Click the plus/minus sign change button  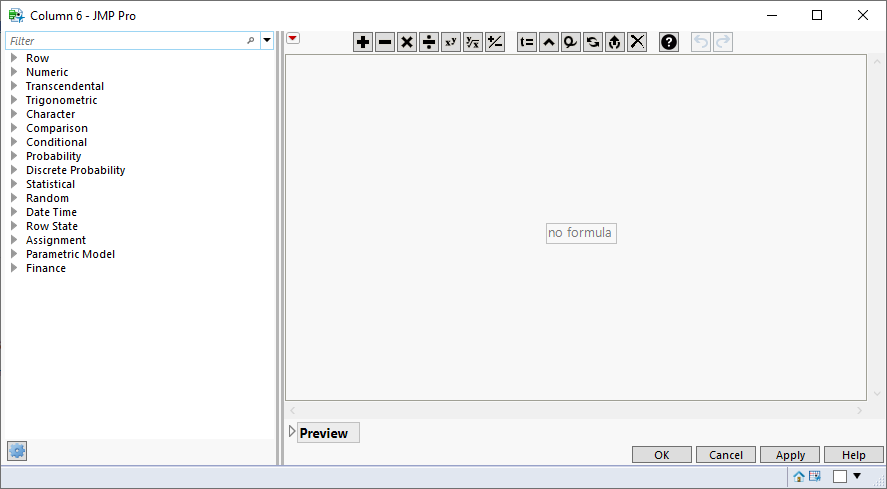495,42
